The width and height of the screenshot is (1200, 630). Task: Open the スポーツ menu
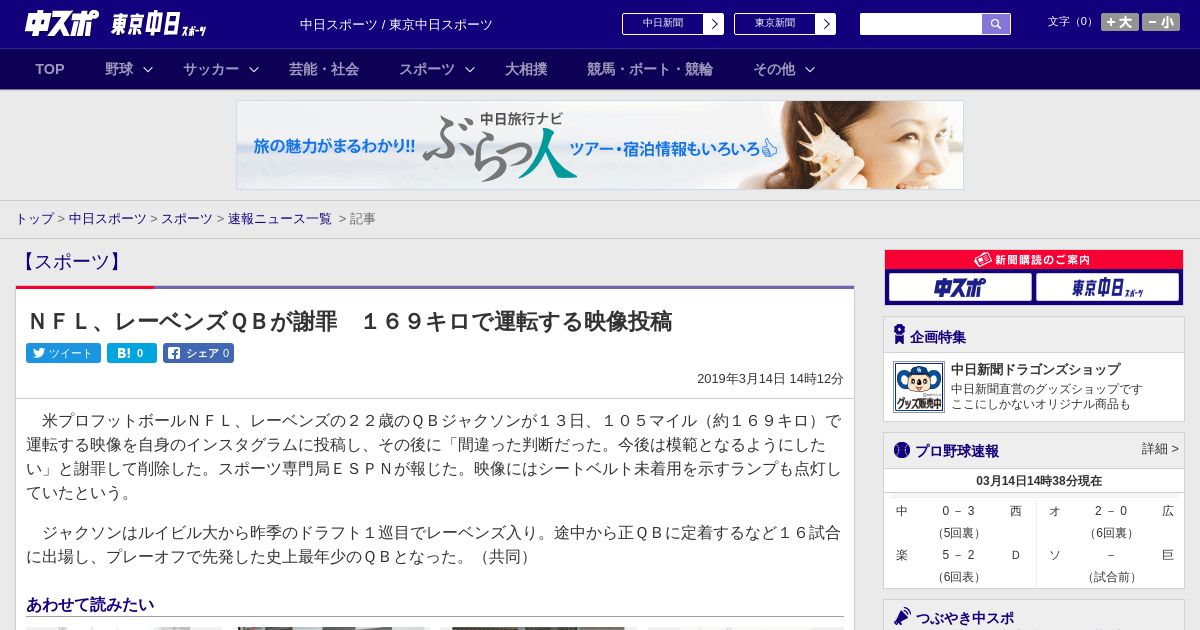pos(427,69)
